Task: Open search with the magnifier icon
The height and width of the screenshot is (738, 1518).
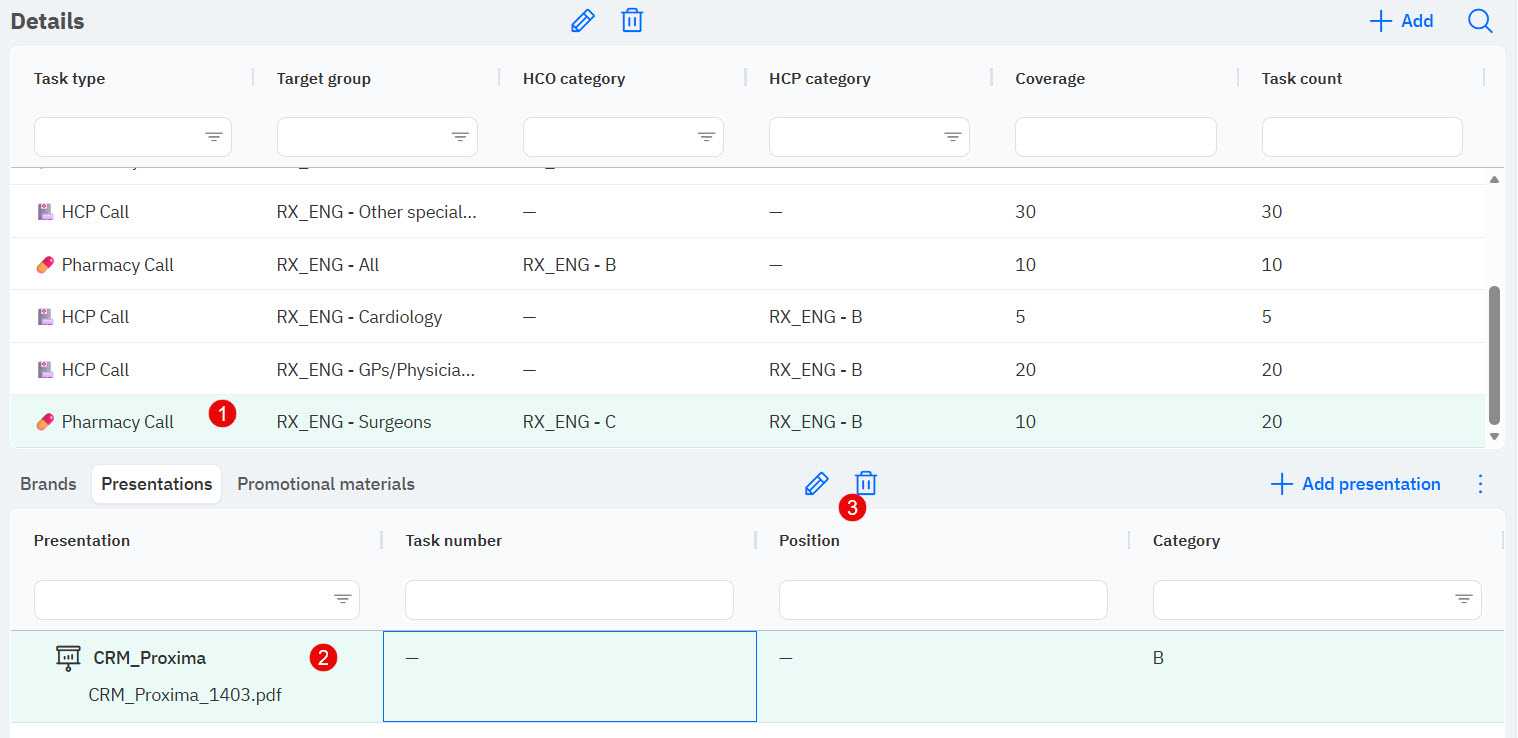Action: coord(1480,21)
